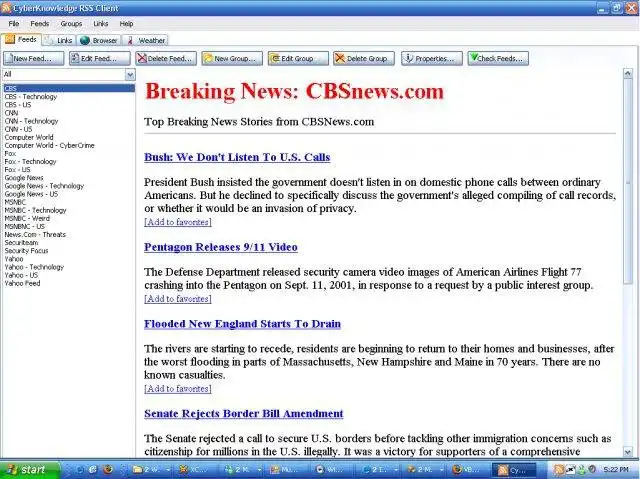
Task: Open the Links menu in menu bar
Action: pyautogui.click(x=100, y=24)
